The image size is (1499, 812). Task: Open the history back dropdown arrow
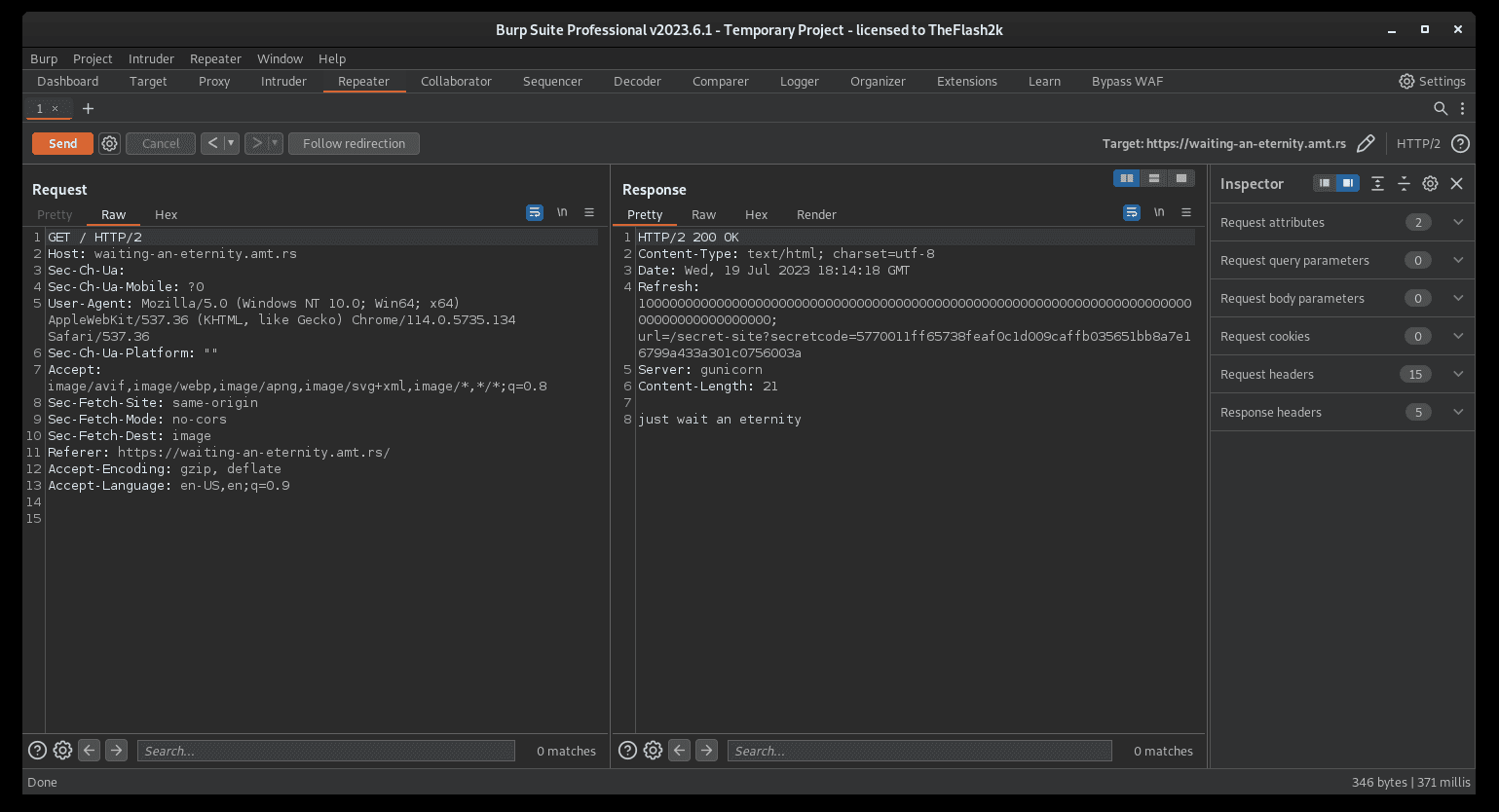click(x=232, y=143)
